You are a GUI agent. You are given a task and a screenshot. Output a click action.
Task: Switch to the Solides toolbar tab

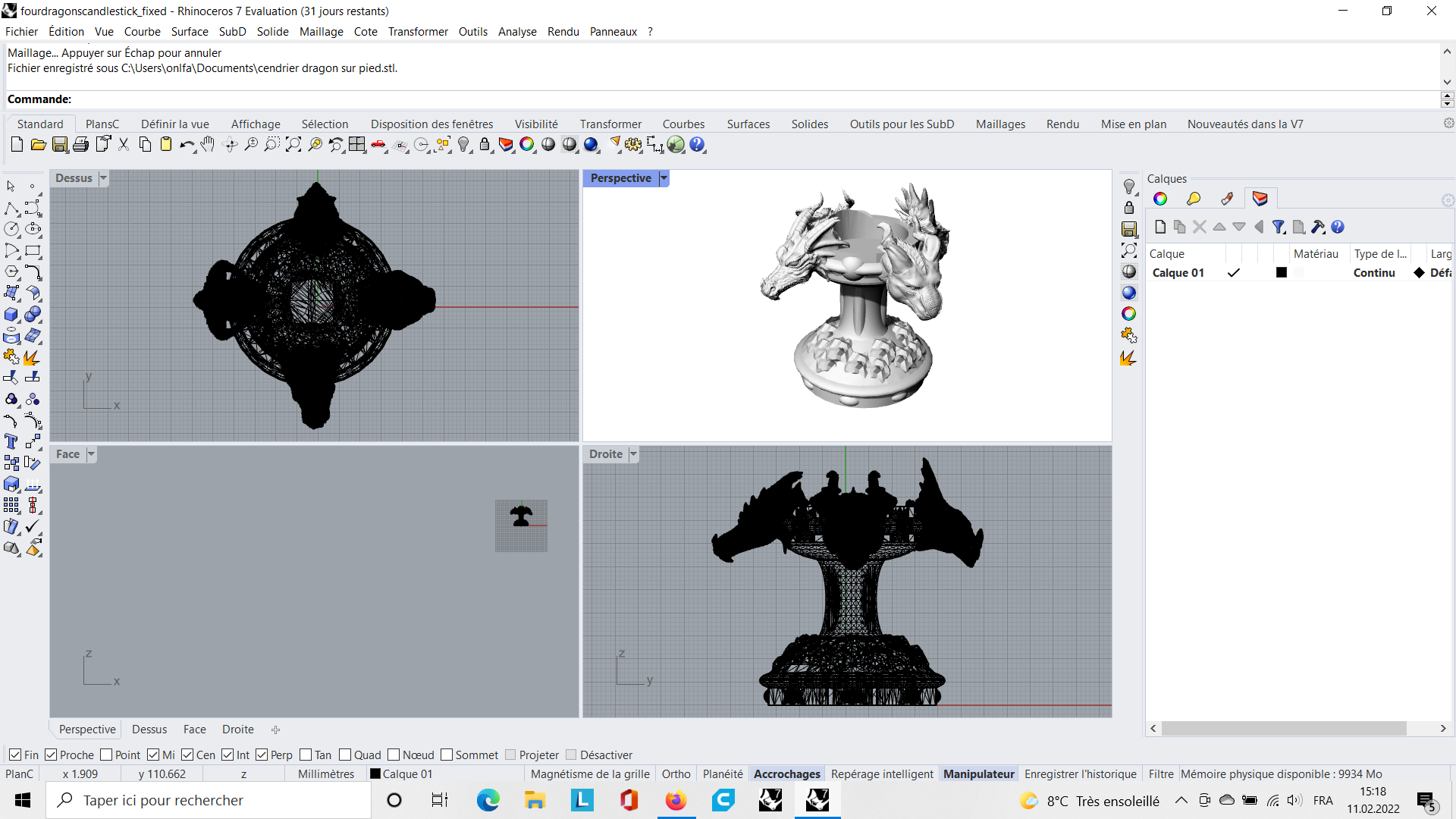[x=809, y=124]
